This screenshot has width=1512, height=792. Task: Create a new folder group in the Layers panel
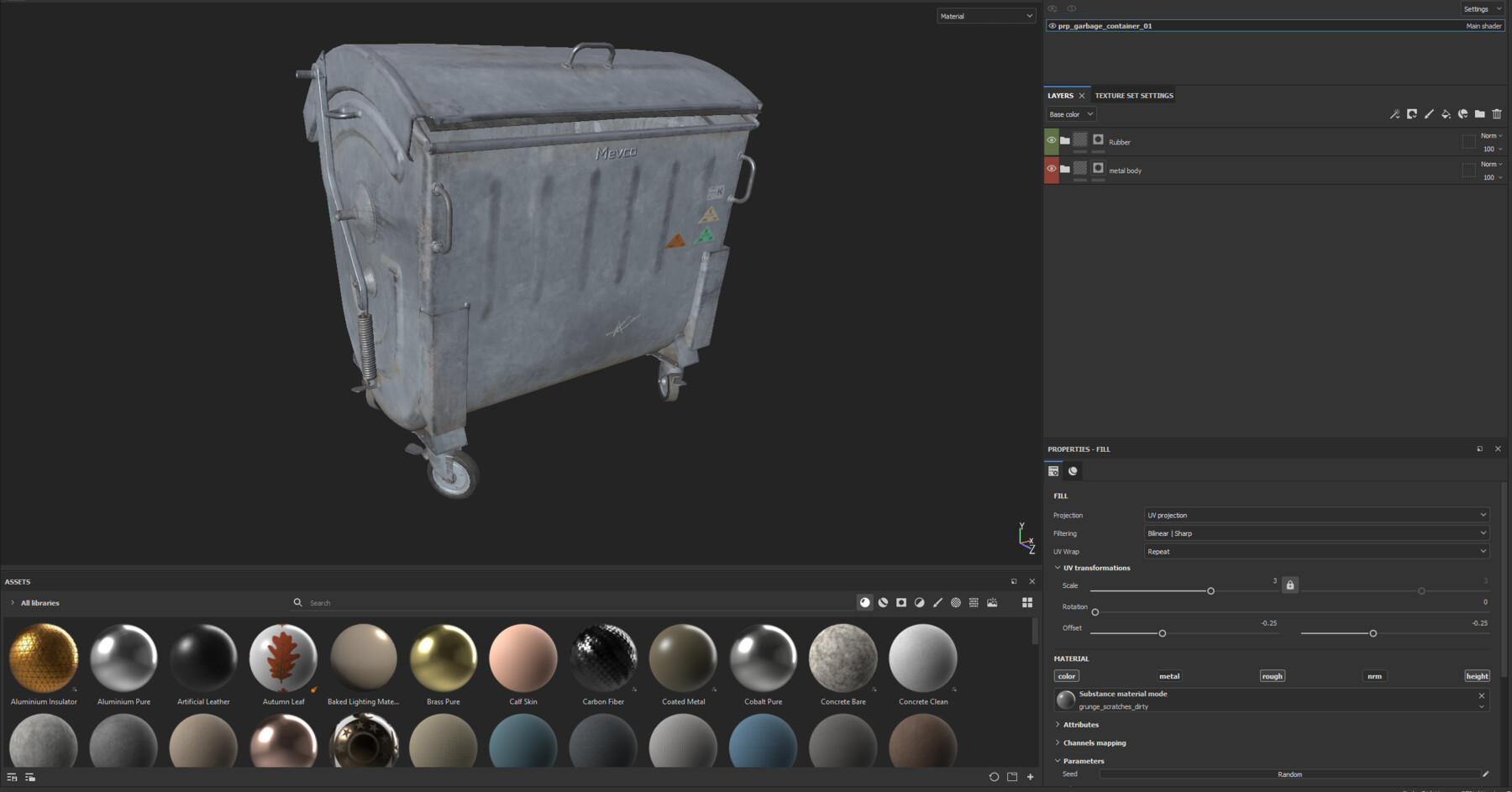(x=1479, y=113)
